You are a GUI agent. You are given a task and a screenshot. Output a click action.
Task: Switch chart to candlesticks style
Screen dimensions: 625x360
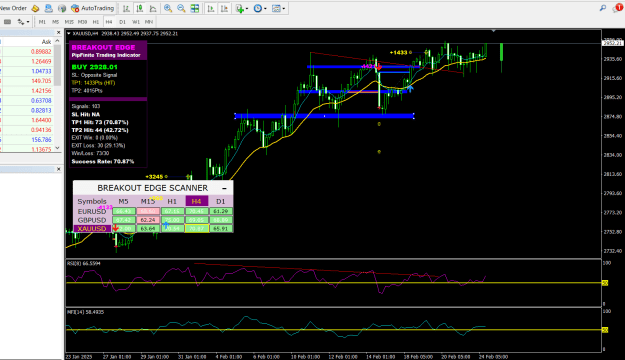(x=140, y=8)
